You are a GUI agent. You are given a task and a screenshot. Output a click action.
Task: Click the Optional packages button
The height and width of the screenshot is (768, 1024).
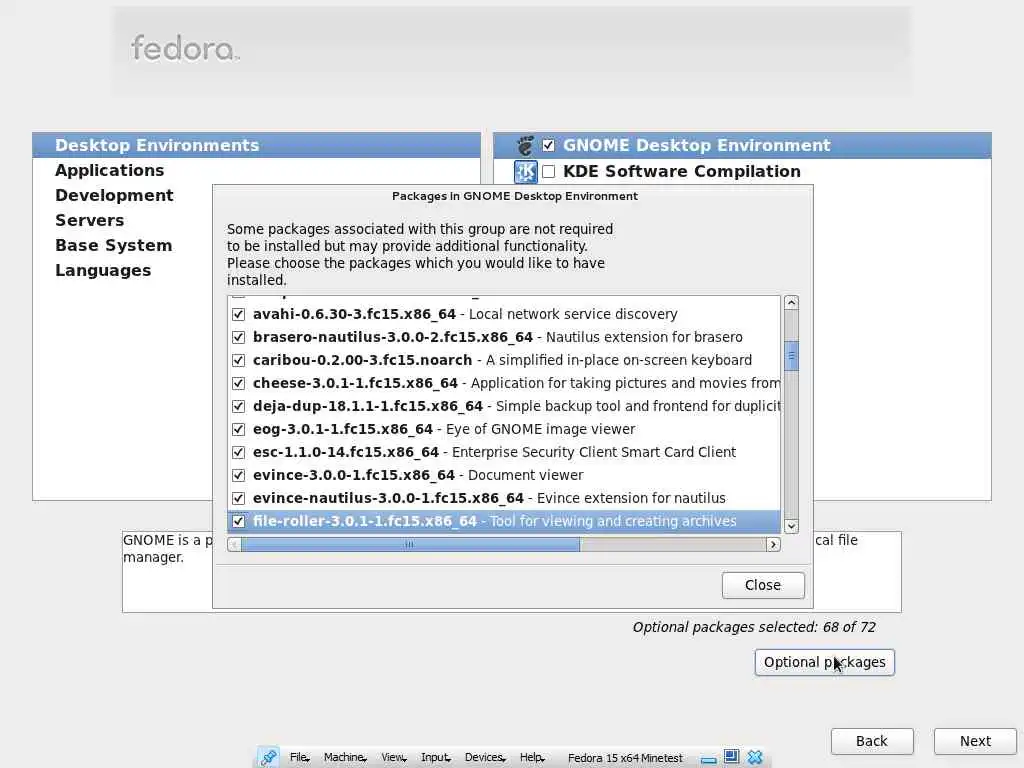coord(824,662)
